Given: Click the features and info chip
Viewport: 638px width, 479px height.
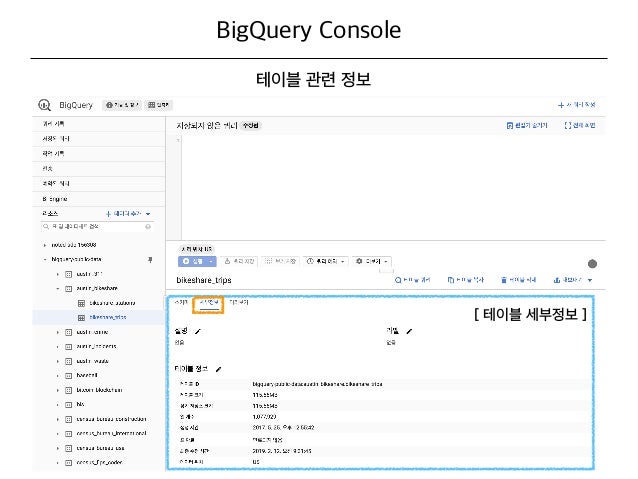Looking at the screenshot, I should point(122,105).
